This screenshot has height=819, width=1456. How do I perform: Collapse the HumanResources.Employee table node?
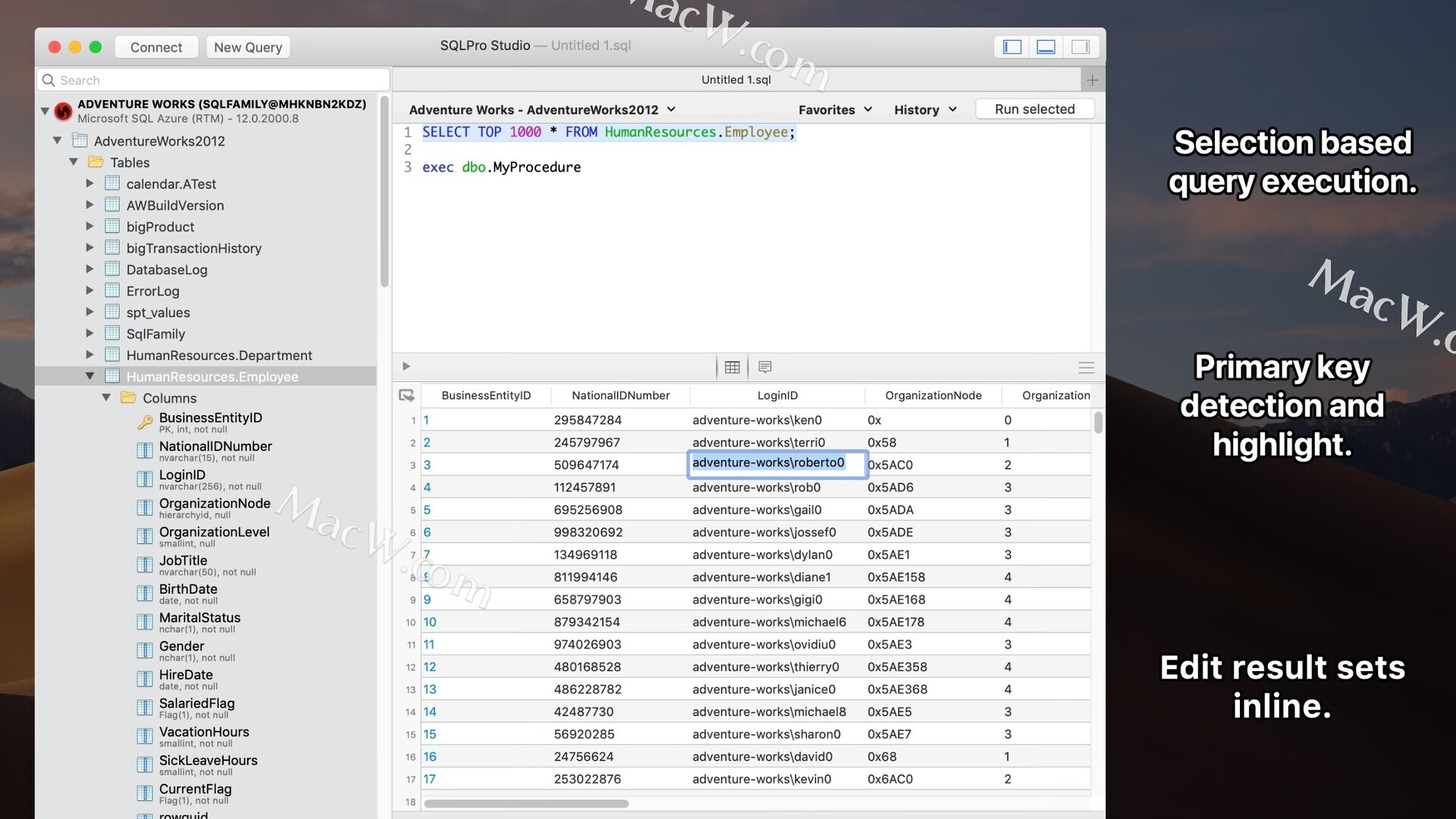click(89, 376)
